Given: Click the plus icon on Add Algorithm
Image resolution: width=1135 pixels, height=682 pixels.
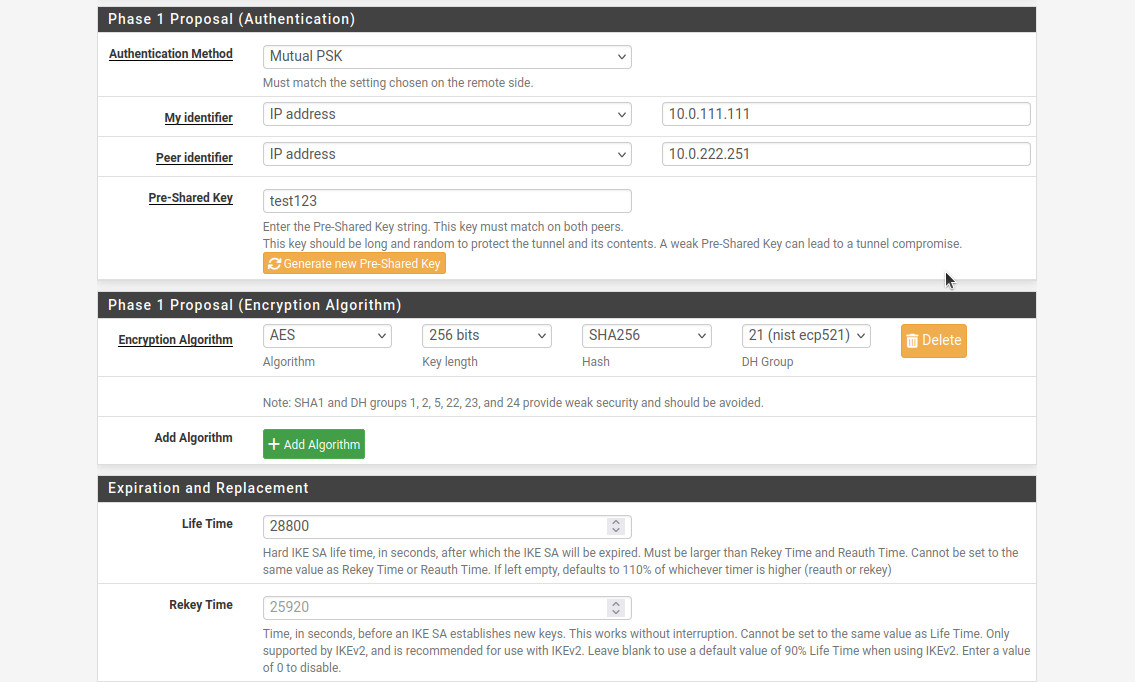Looking at the screenshot, I should (274, 445).
